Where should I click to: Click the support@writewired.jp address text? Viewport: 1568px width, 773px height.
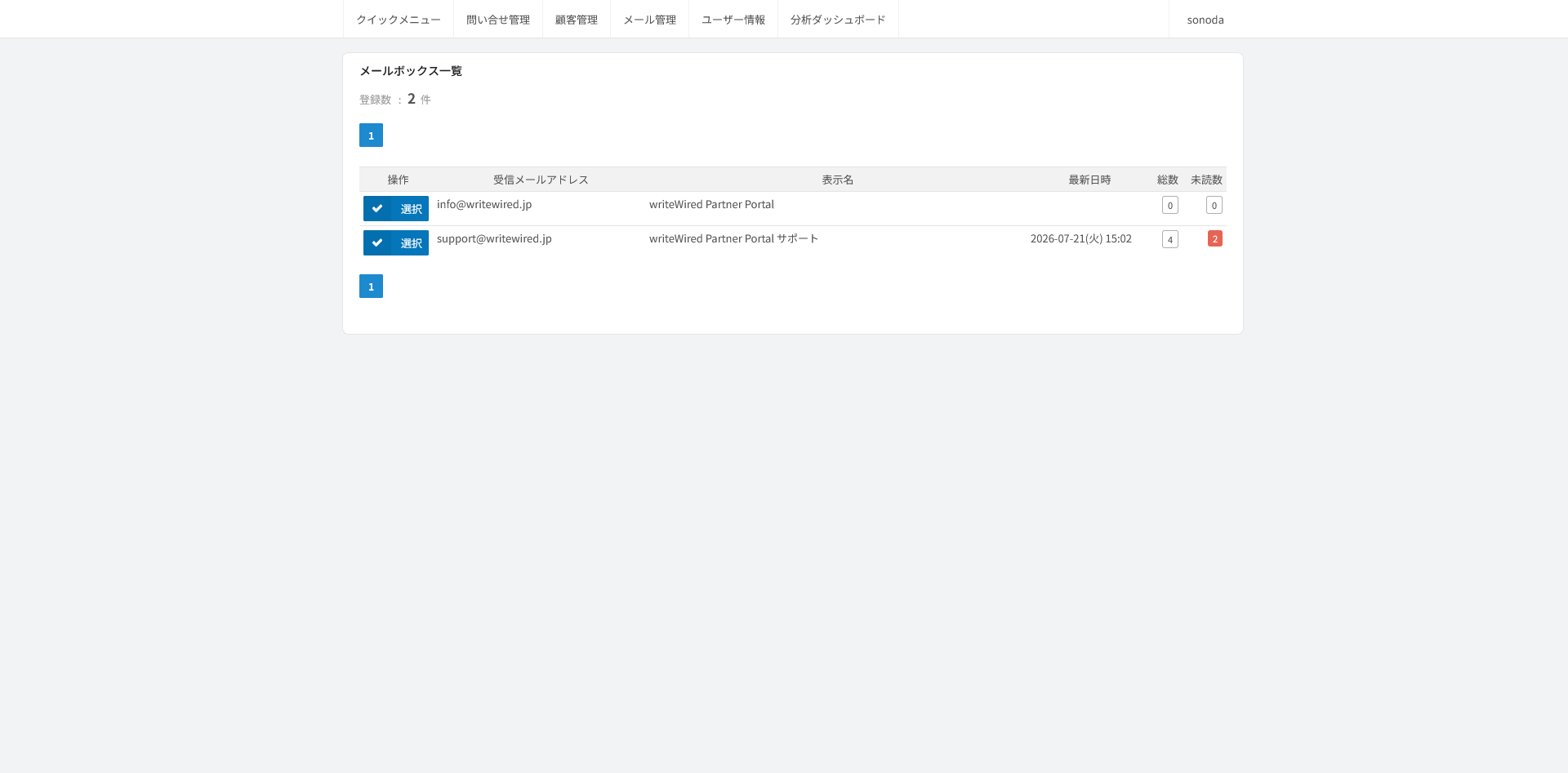pos(494,238)
